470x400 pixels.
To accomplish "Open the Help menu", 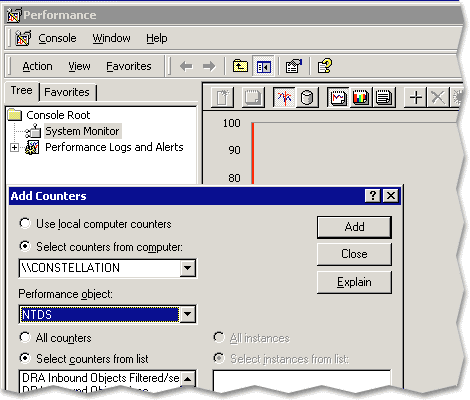I will [x=157, y=38].
